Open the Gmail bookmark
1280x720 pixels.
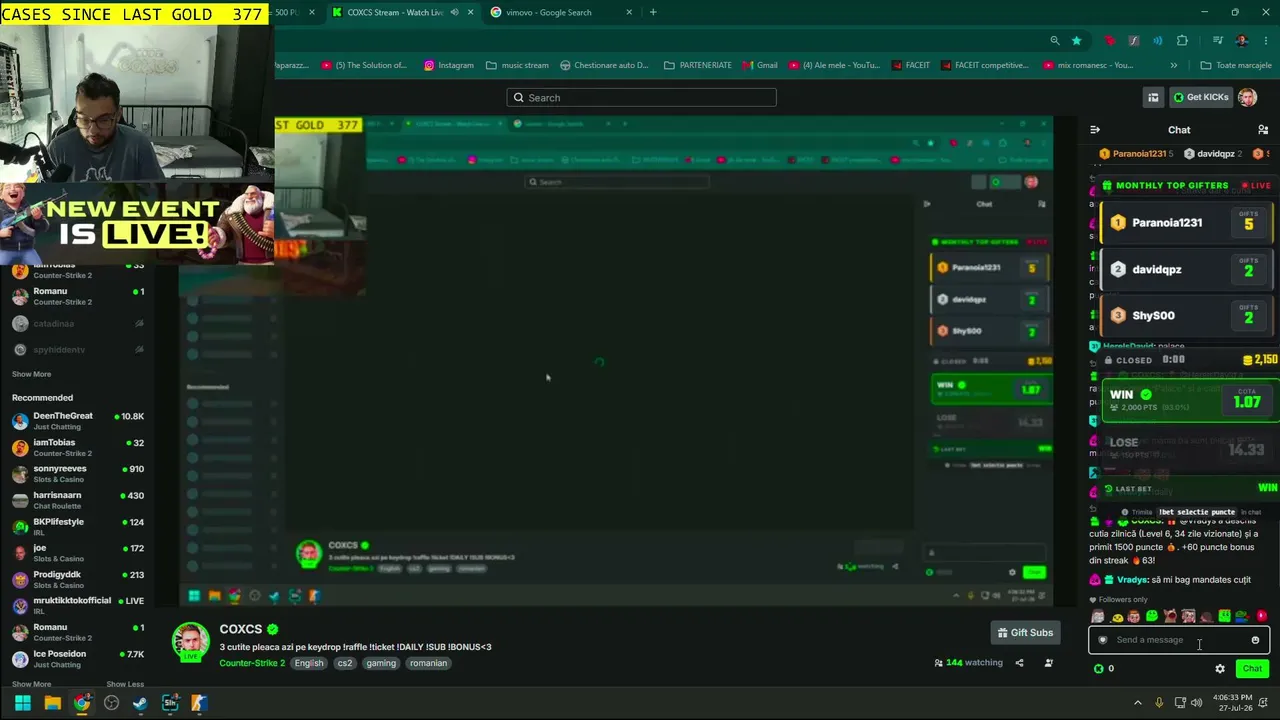[x=760, y=65]
